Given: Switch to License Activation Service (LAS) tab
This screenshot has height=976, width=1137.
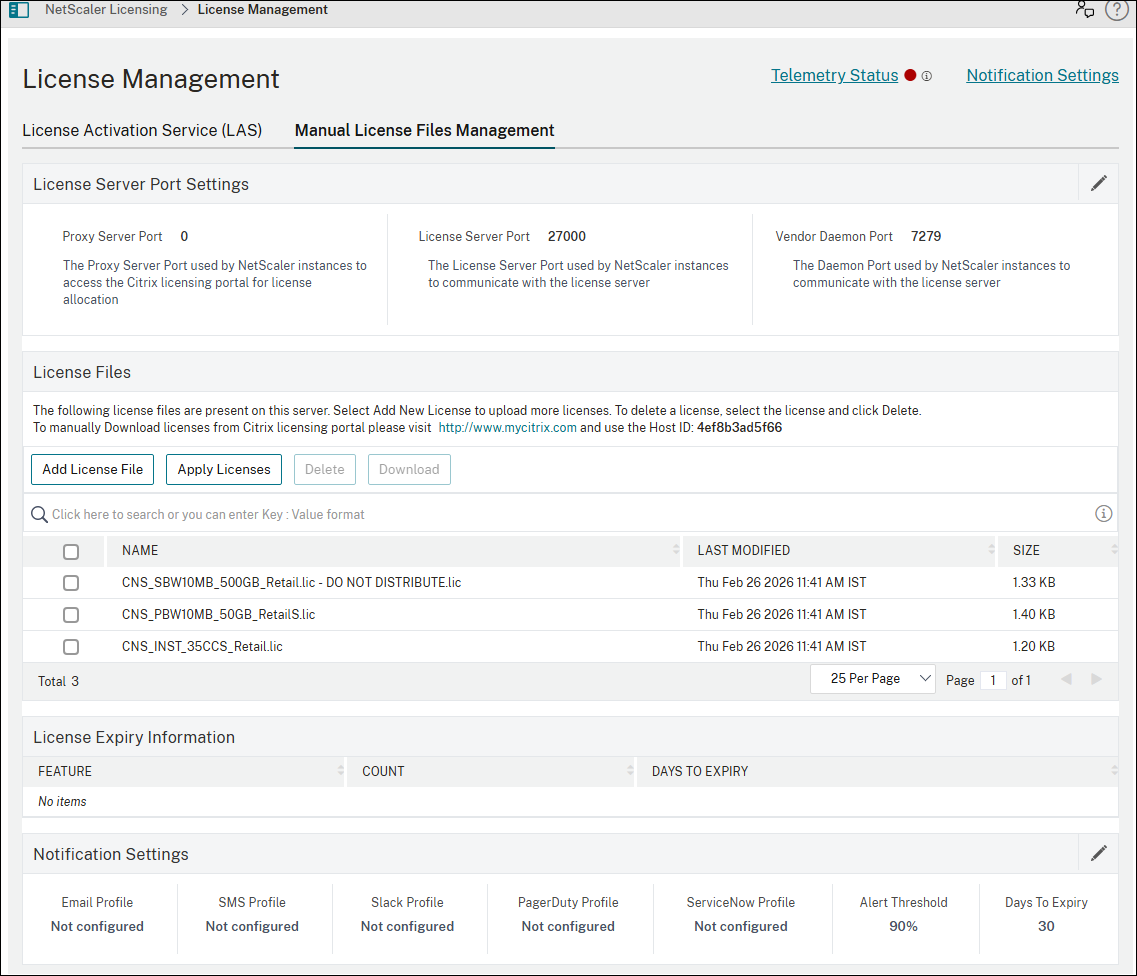Looking at the screenshot, I should (142, 131).
